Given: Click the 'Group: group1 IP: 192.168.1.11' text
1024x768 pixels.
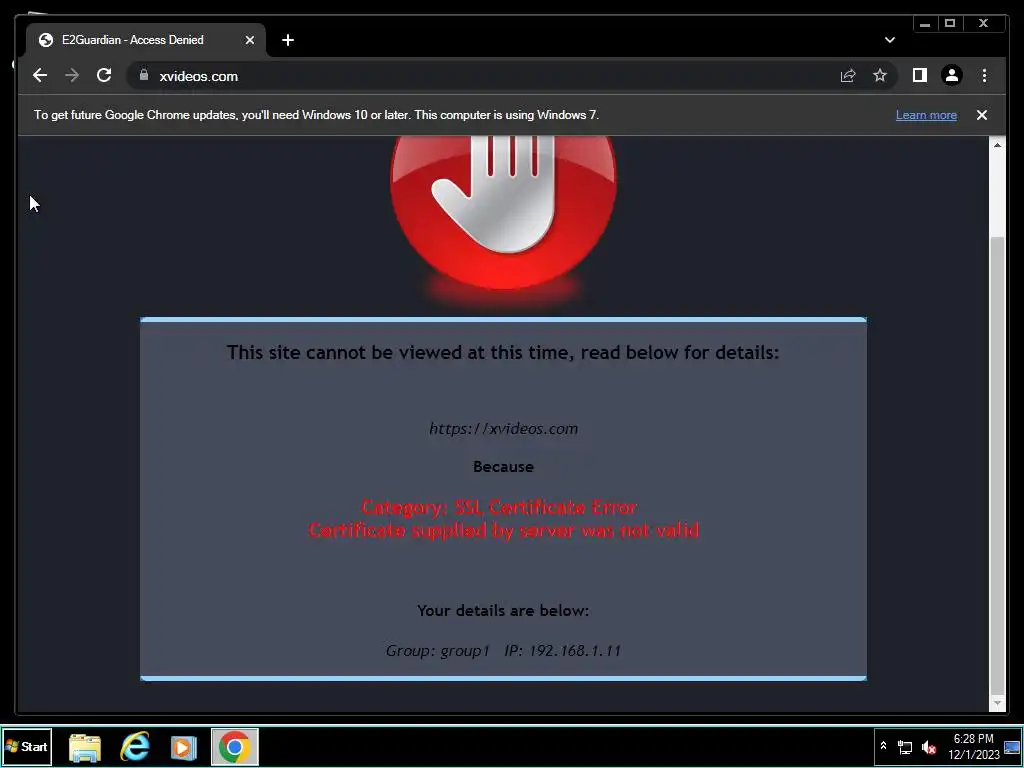Looking at the screenshot, I should (x=503, y=650).
